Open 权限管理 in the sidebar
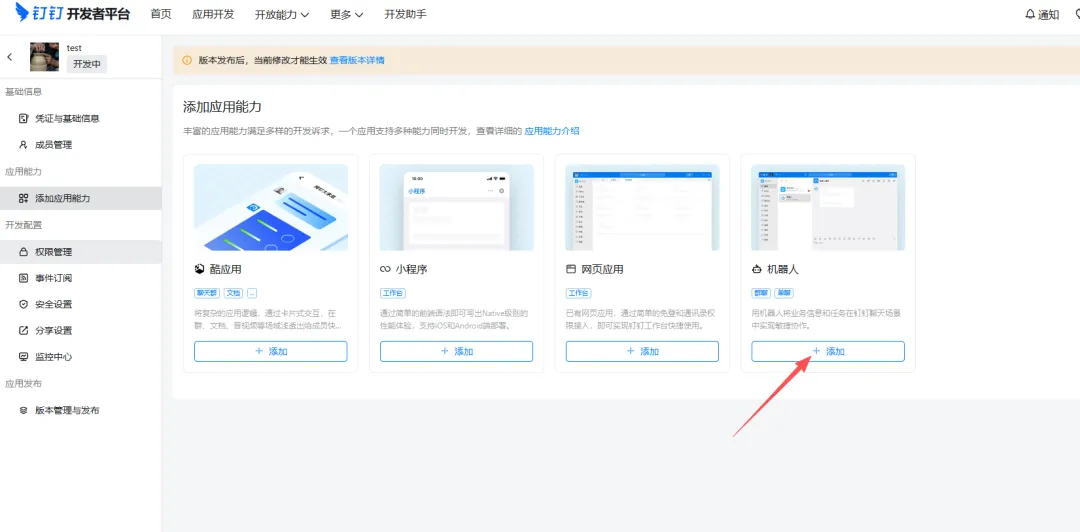This screenshot has width=1080, height=532. point(81,252)
